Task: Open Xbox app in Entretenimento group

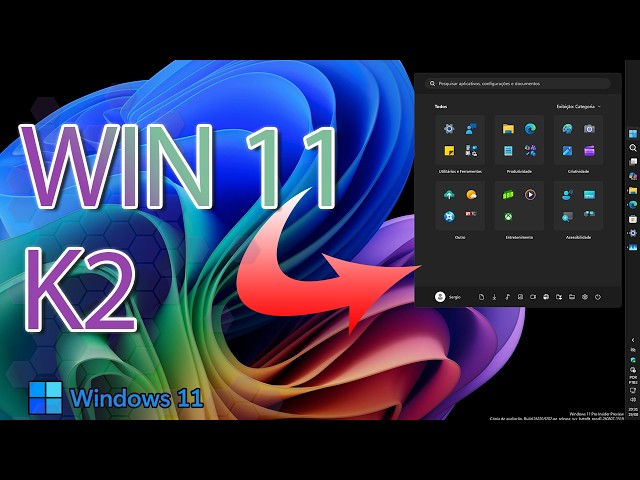Action: 508,216
